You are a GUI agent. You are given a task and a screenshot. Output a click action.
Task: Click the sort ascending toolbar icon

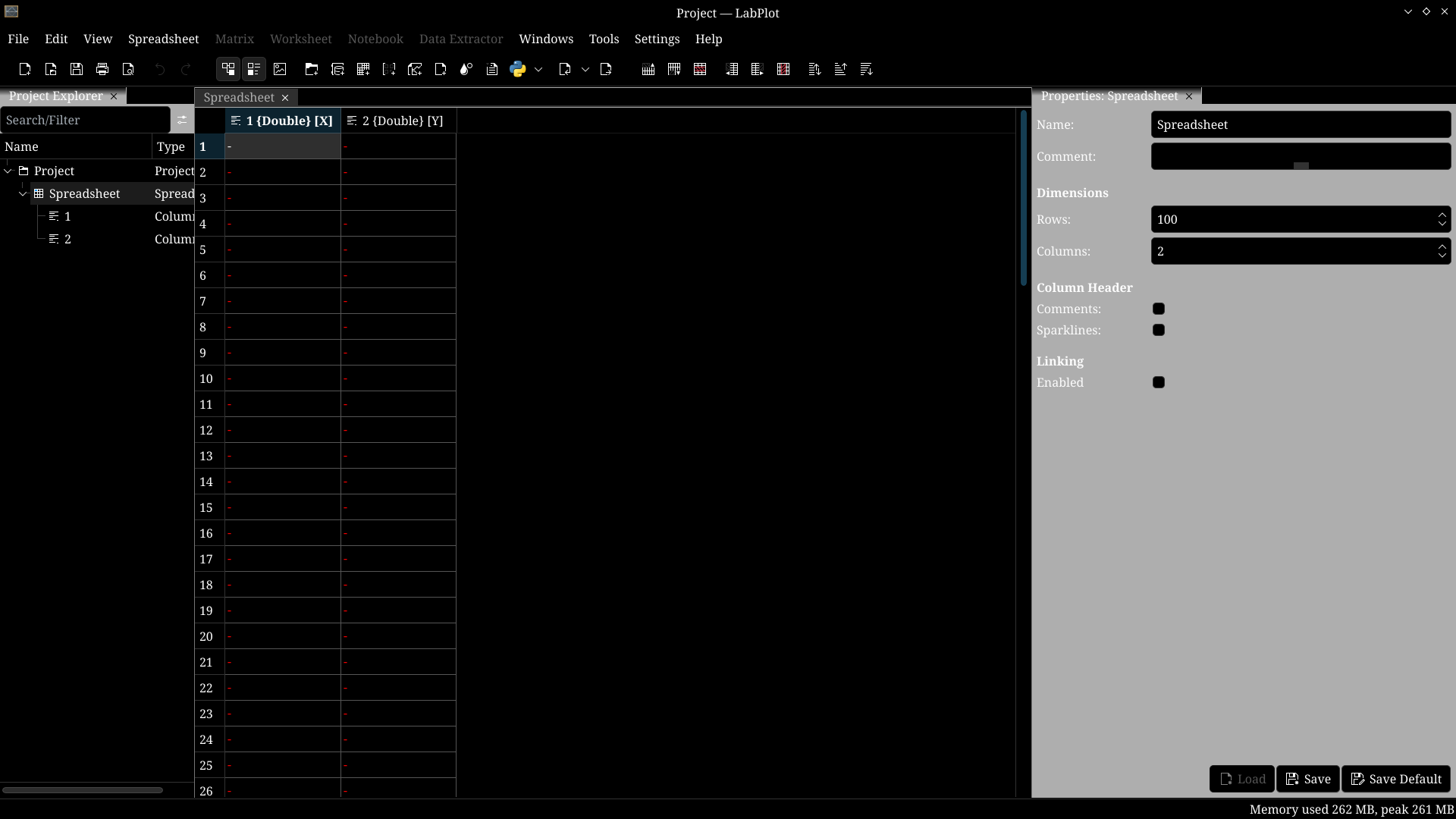click(840, 69)
